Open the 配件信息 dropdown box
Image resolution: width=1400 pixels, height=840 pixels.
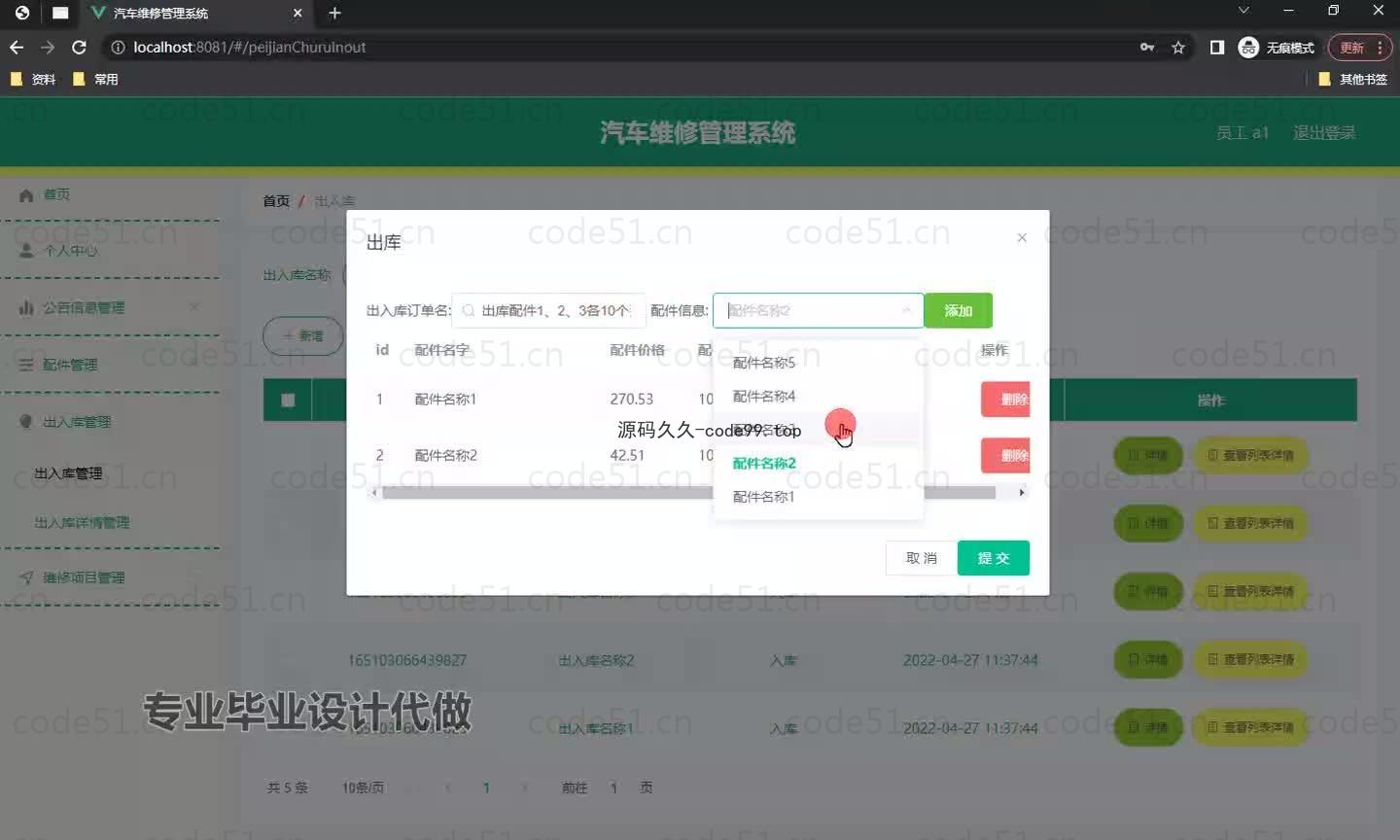point(818,310)
